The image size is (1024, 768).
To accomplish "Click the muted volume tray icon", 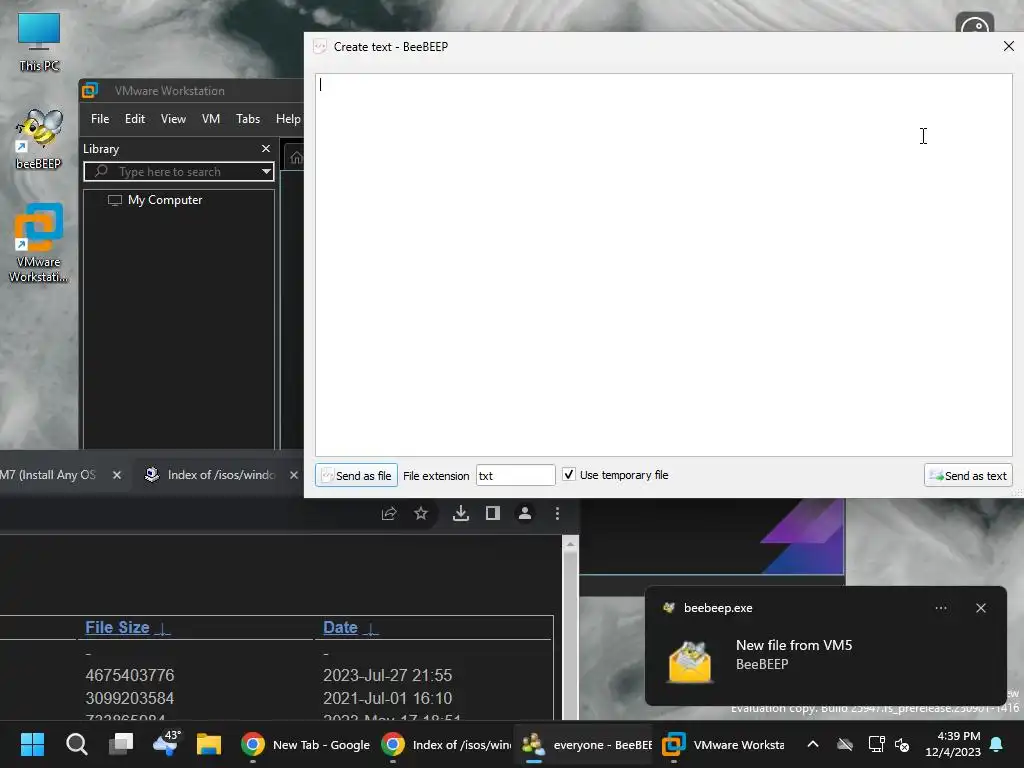I will tap(902, 744).
